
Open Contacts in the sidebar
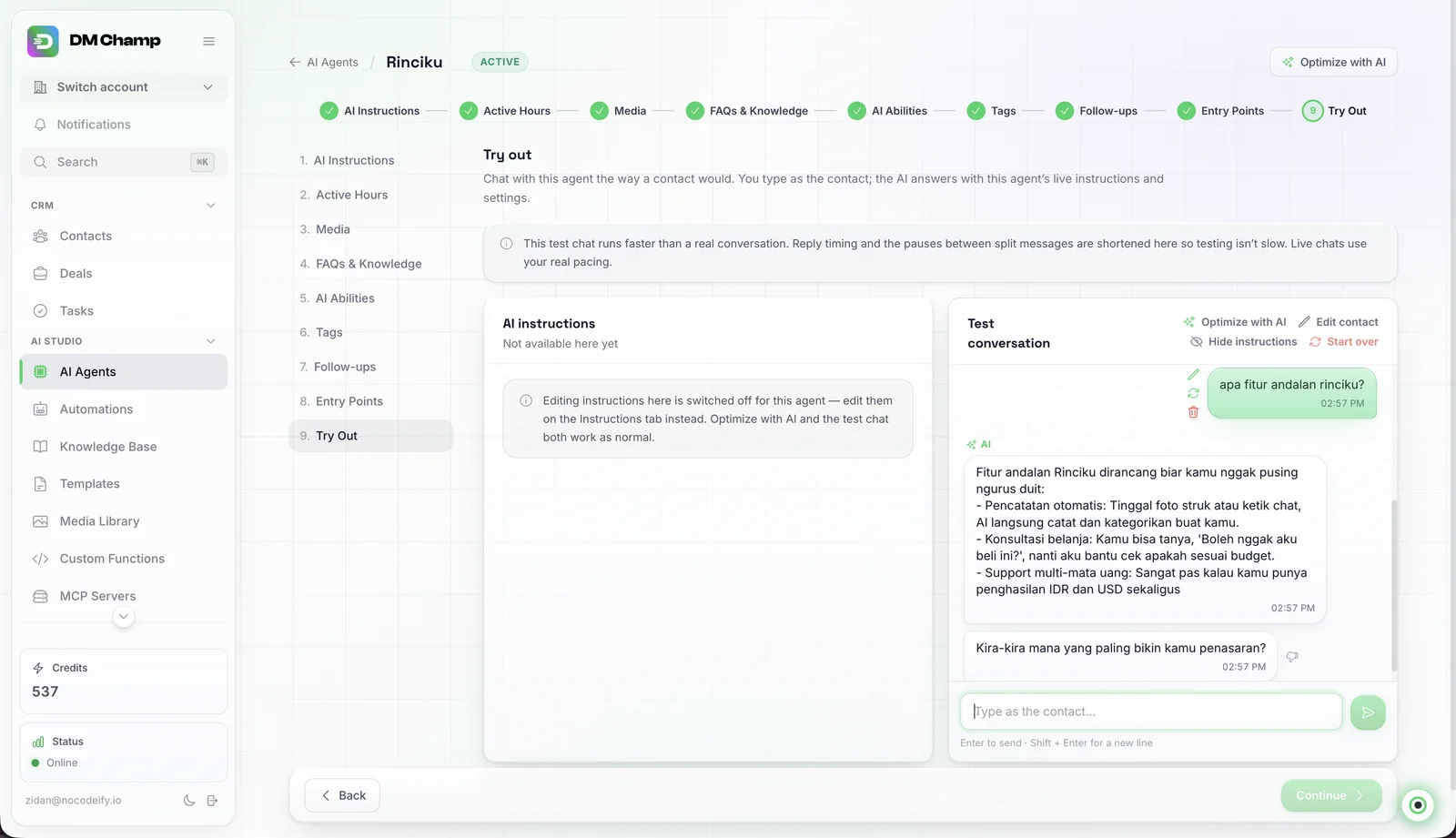tap(123, 237)
